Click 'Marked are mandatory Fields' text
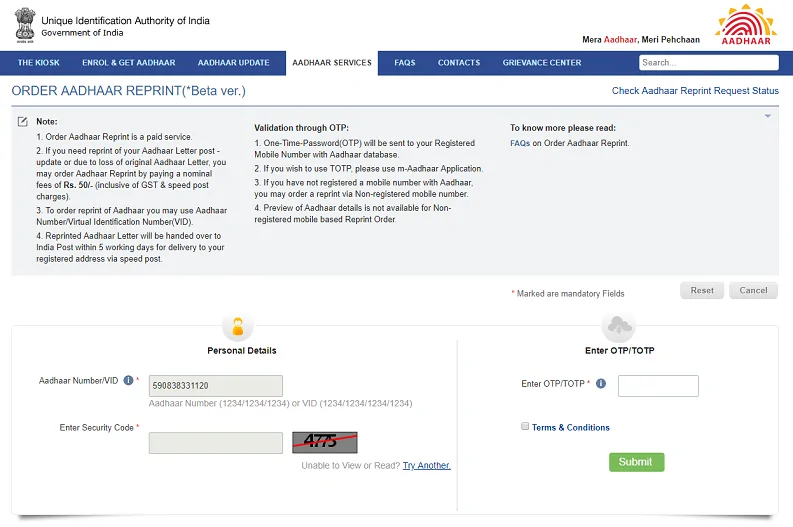Viewport: 793px width, 527px height. [x=570, y=293]
